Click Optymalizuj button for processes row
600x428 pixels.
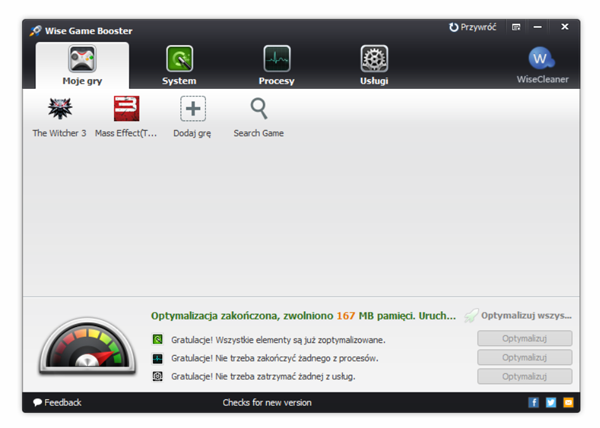(x=525, y=358)
